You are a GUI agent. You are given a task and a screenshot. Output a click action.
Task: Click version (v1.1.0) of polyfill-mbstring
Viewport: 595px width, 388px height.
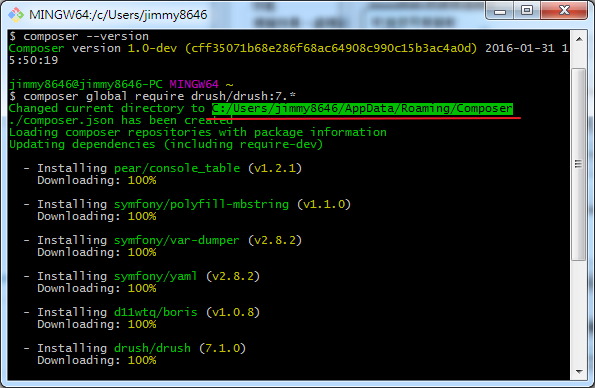point(324,204)
